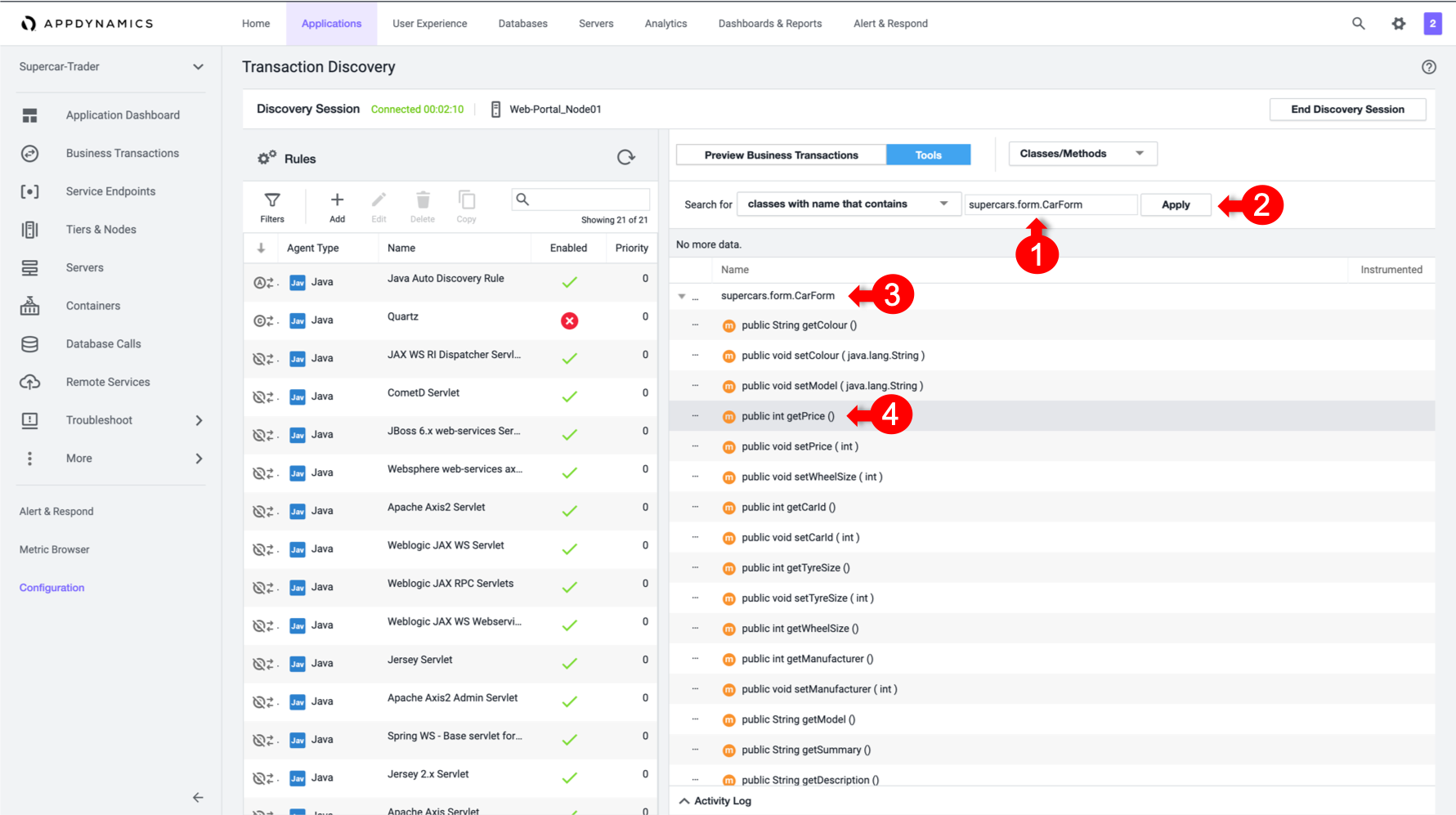This screenshot has width=1456, height=815.
Task: Sort by the Priority column header
Action: 631,248
